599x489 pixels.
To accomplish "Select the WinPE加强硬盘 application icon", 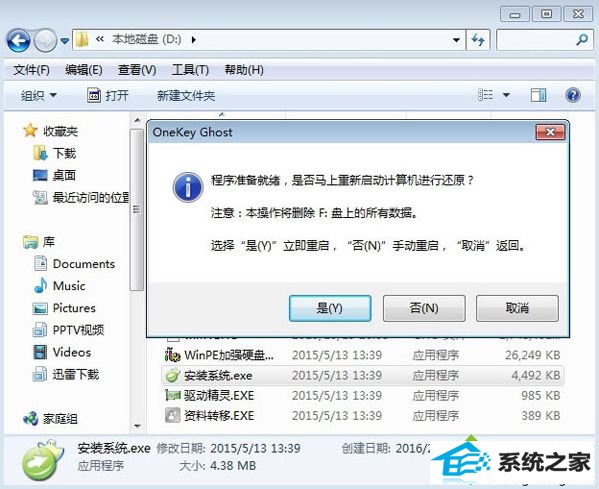I will coord(172,355).
